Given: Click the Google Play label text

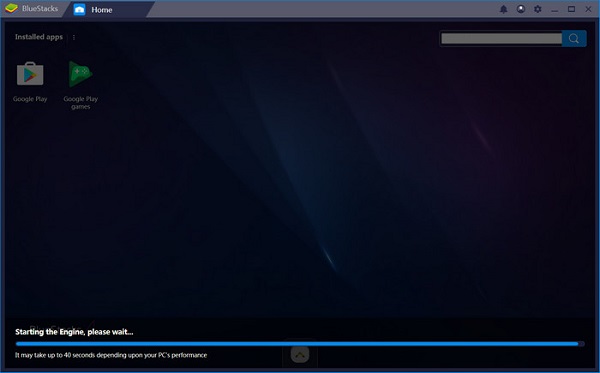Looking at the screenshot, I should coord(30,99).
